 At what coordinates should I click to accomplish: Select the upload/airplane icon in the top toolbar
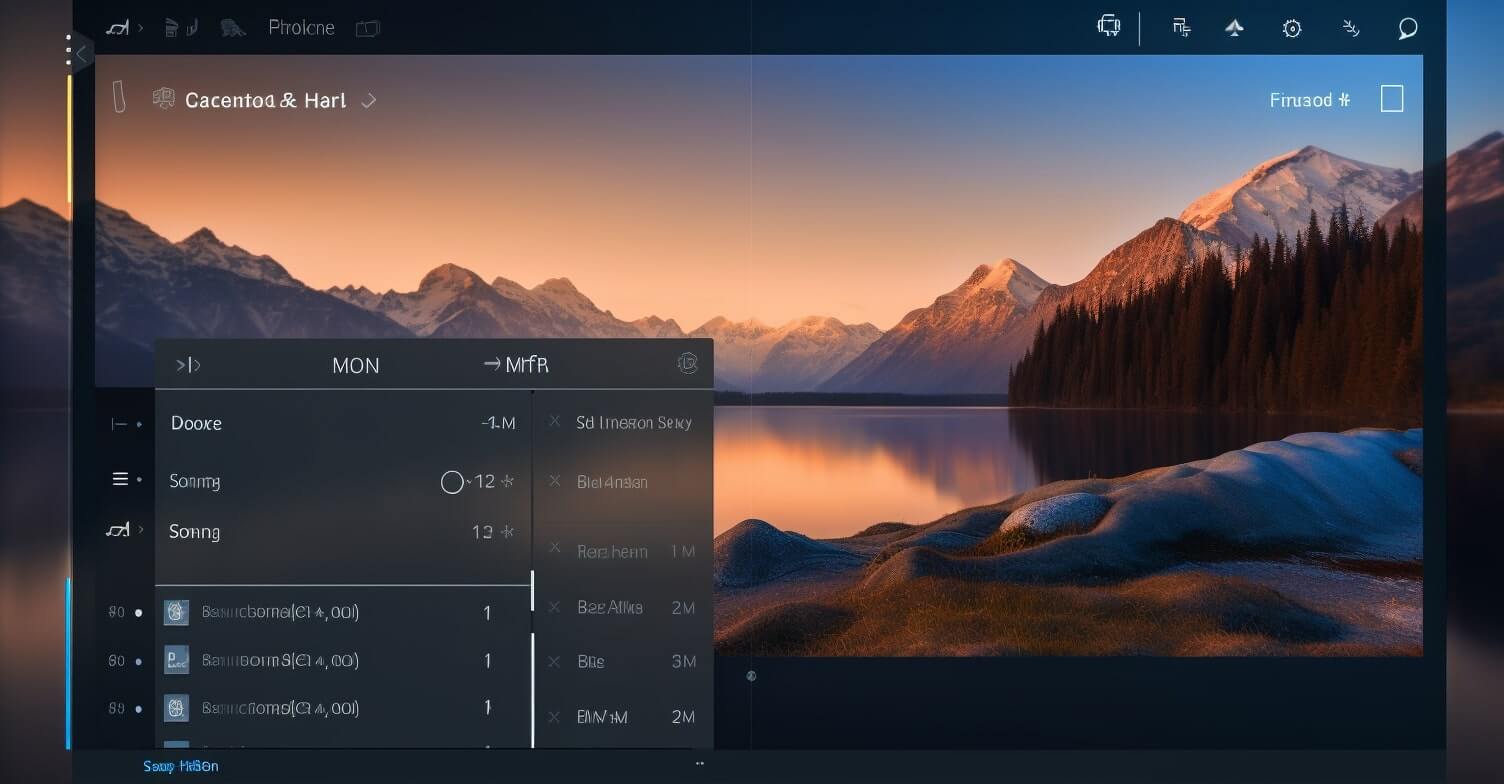click(1235, 28)
